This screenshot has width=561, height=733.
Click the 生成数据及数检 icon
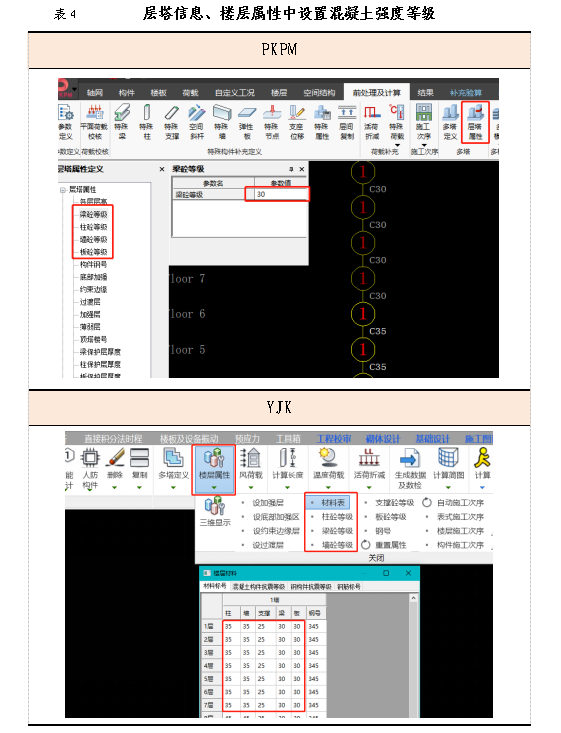point(410,467)
